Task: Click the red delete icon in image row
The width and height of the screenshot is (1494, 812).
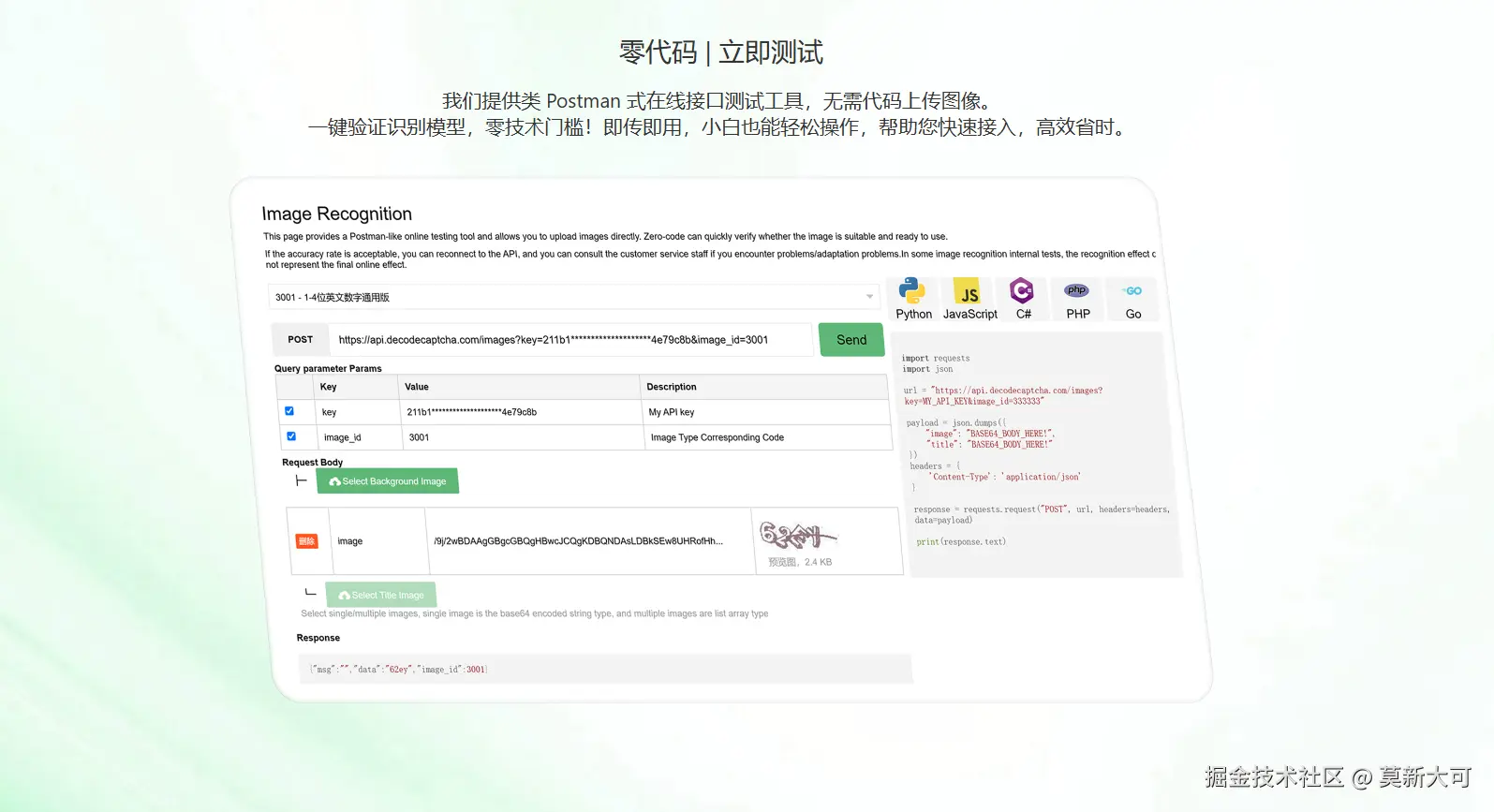Action: (x=306, y=541)
